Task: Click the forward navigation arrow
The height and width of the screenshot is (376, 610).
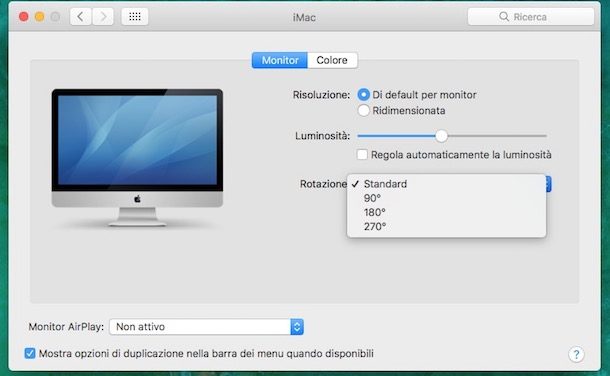Action: [103, 17]
